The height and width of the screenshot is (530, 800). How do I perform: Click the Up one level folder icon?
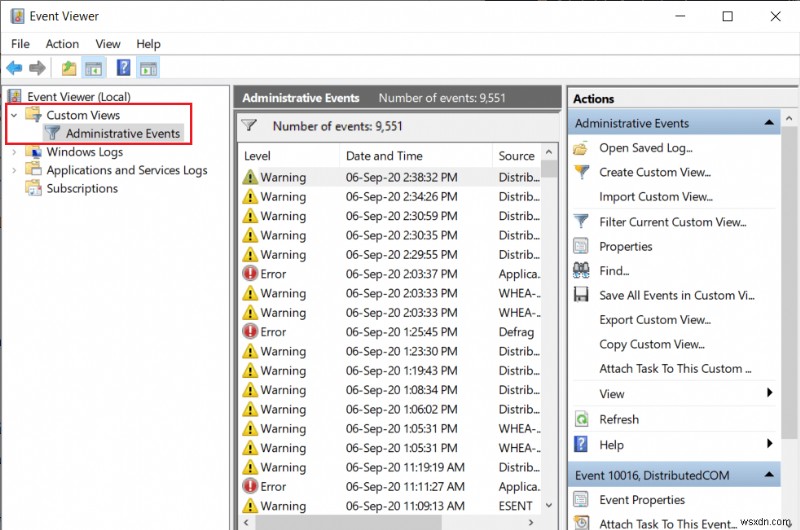69,68
